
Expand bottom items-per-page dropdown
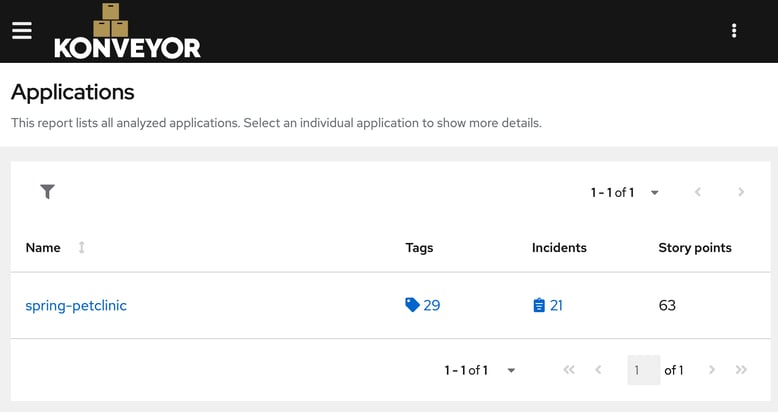[511, 370]
